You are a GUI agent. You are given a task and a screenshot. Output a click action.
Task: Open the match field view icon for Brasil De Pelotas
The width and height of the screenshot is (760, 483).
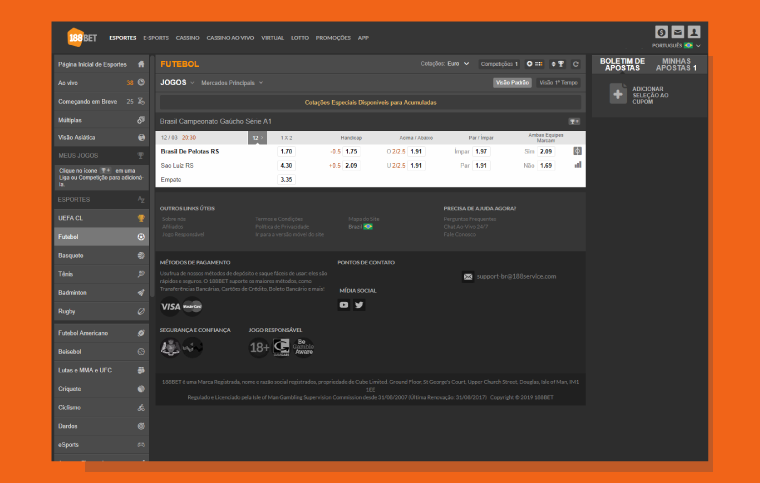[577, 151]
